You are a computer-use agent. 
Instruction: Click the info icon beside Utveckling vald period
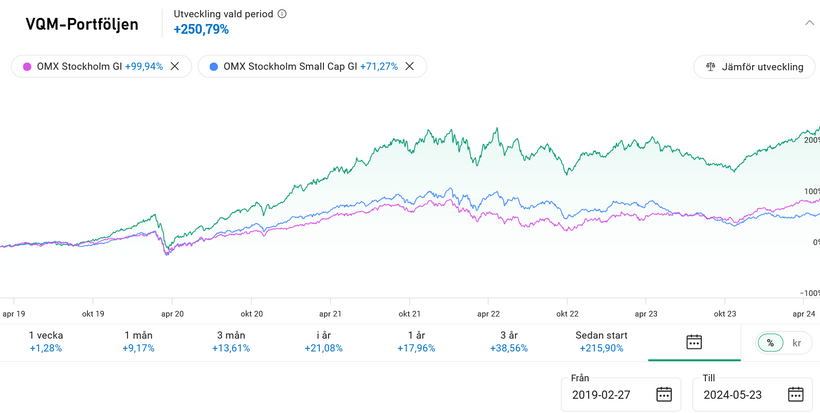click(x=282, y=14)
